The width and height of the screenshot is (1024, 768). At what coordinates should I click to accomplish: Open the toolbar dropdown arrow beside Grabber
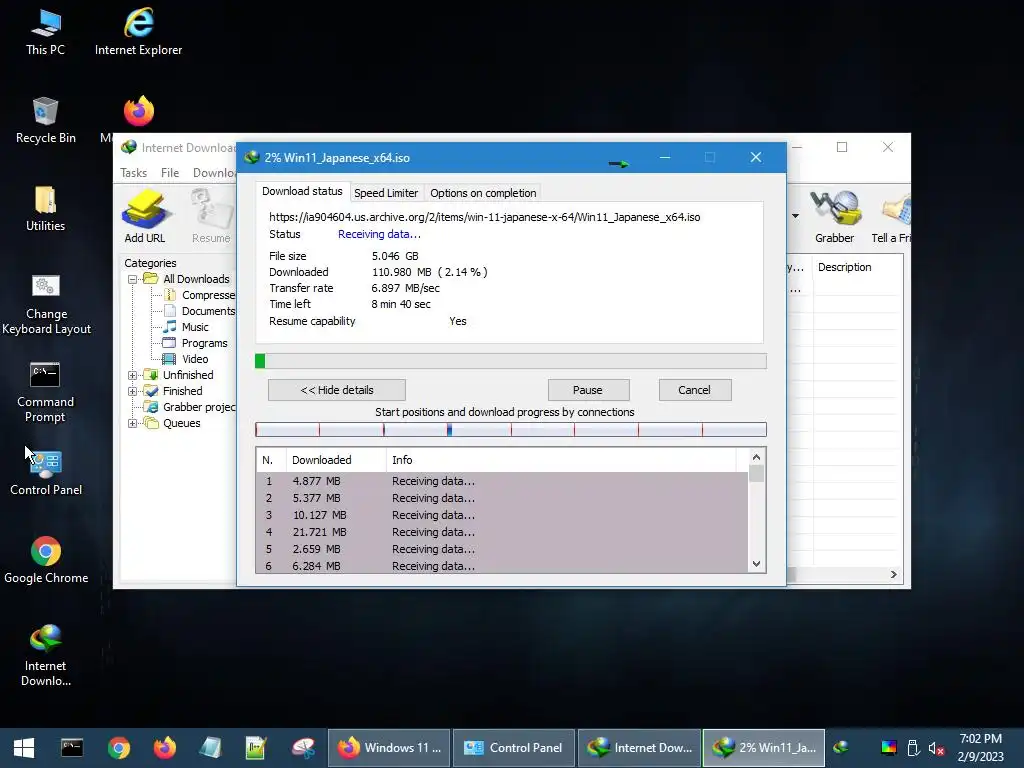click(x=795, y=216)
